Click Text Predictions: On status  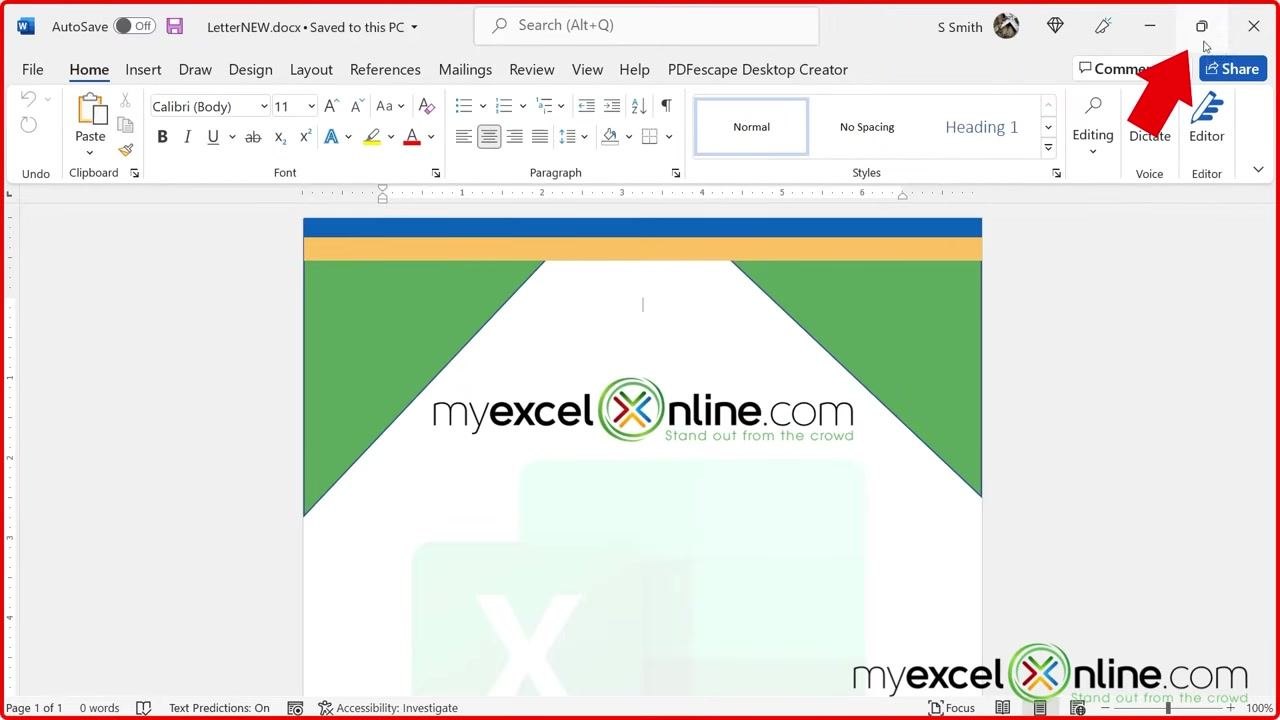tap(219, 708)
